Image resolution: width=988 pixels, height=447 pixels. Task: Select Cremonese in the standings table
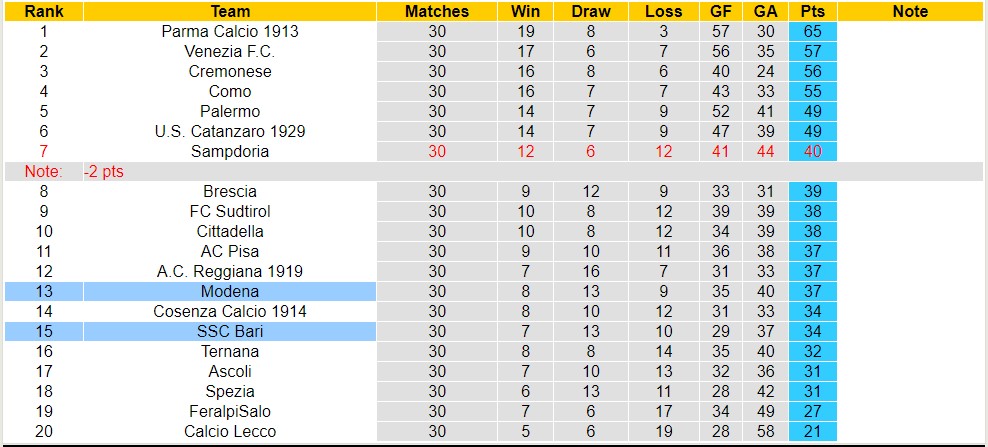point(230,71)
